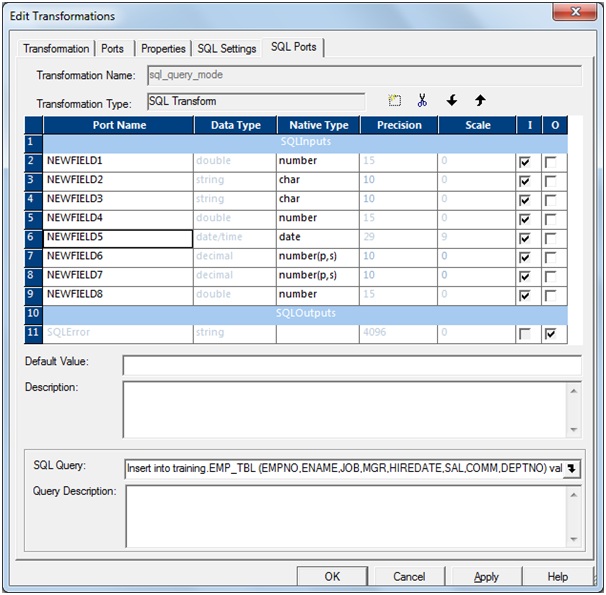Select the SQL Ports tab
Image resolution: width=606 pixels, height=595 pixels.
[x=293, y=47]
